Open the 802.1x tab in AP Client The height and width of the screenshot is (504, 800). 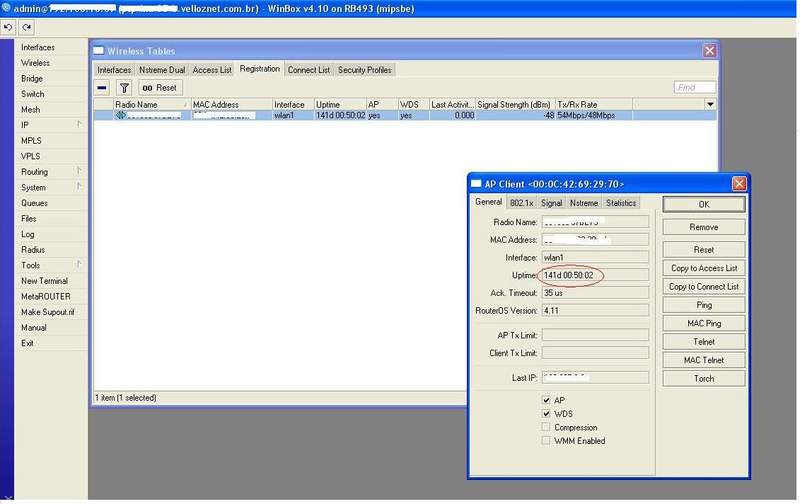point(521,203)
